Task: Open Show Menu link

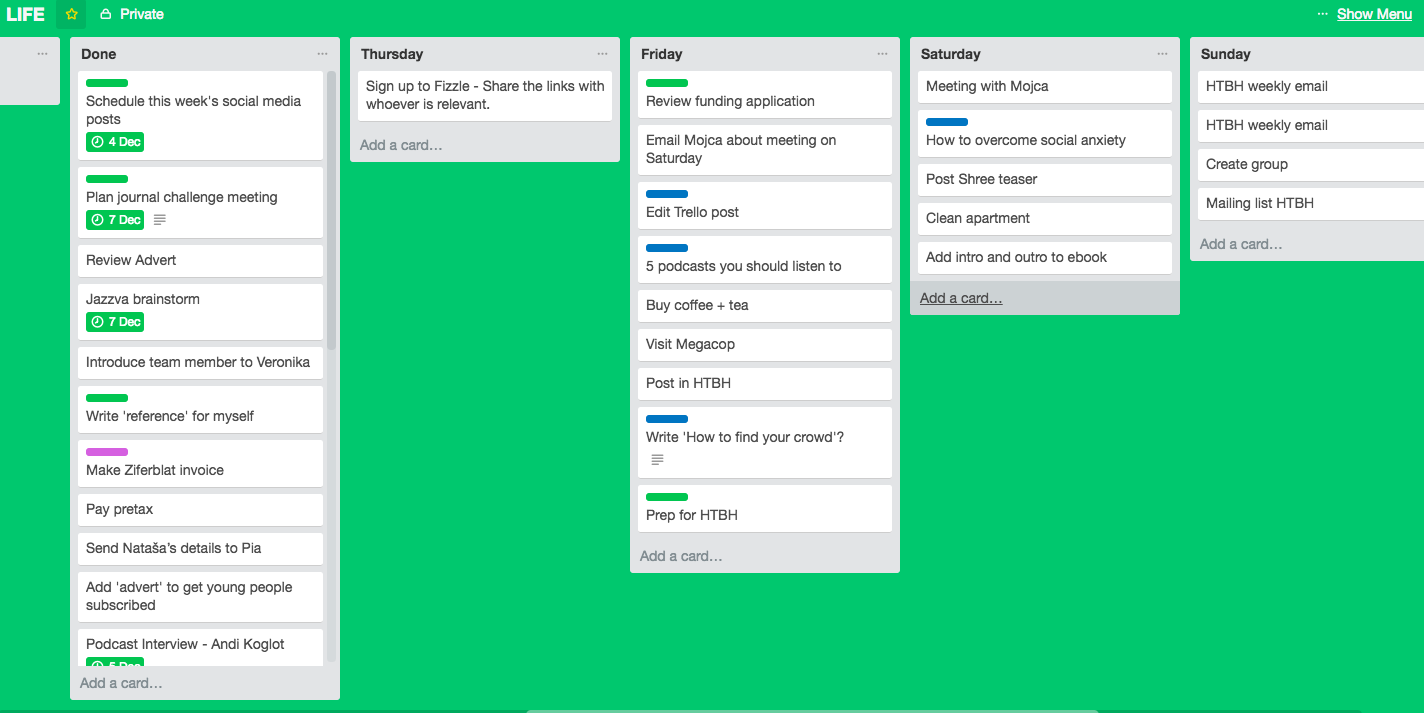Action: 1374,14
